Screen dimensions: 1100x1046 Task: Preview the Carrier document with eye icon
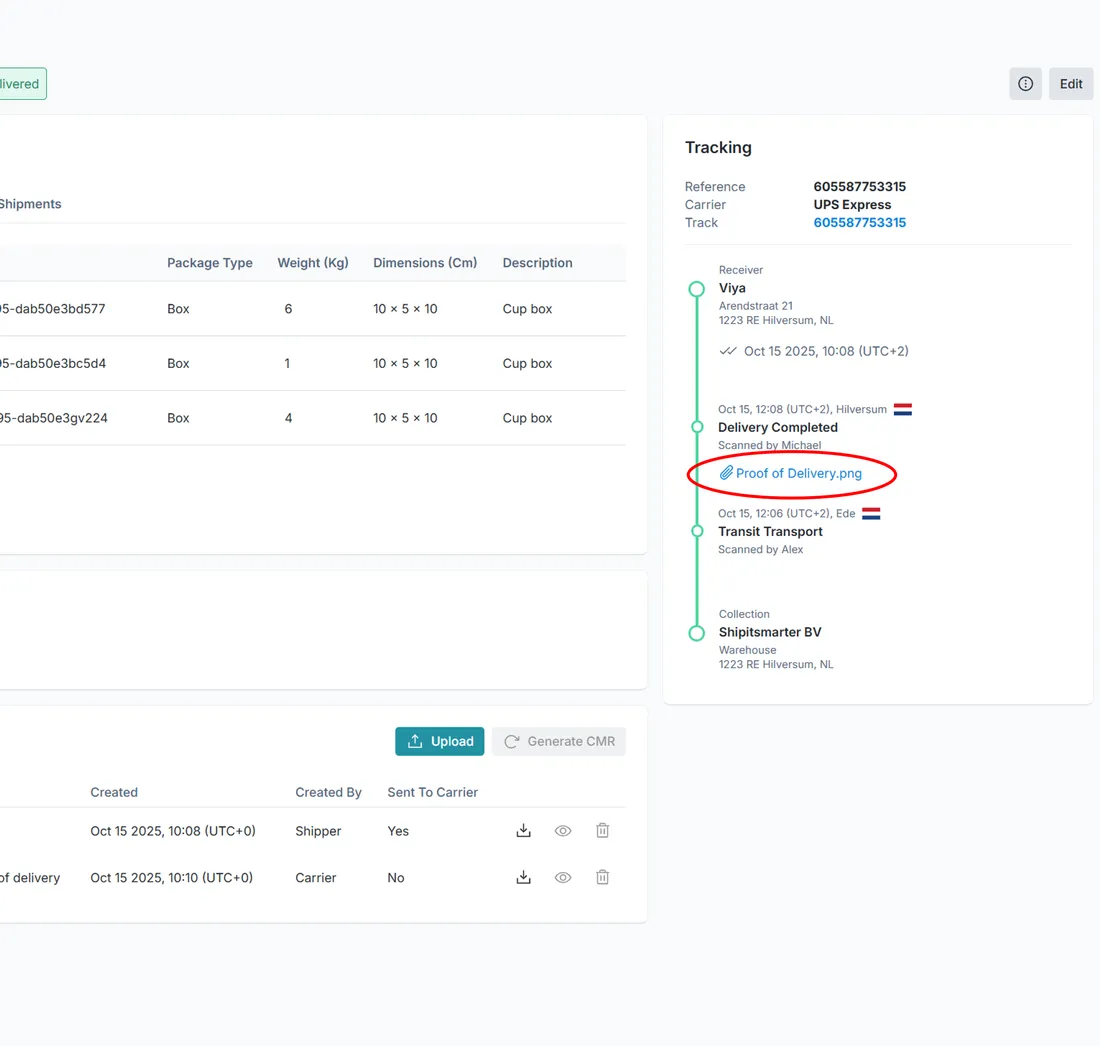click(x=563, y=877)
